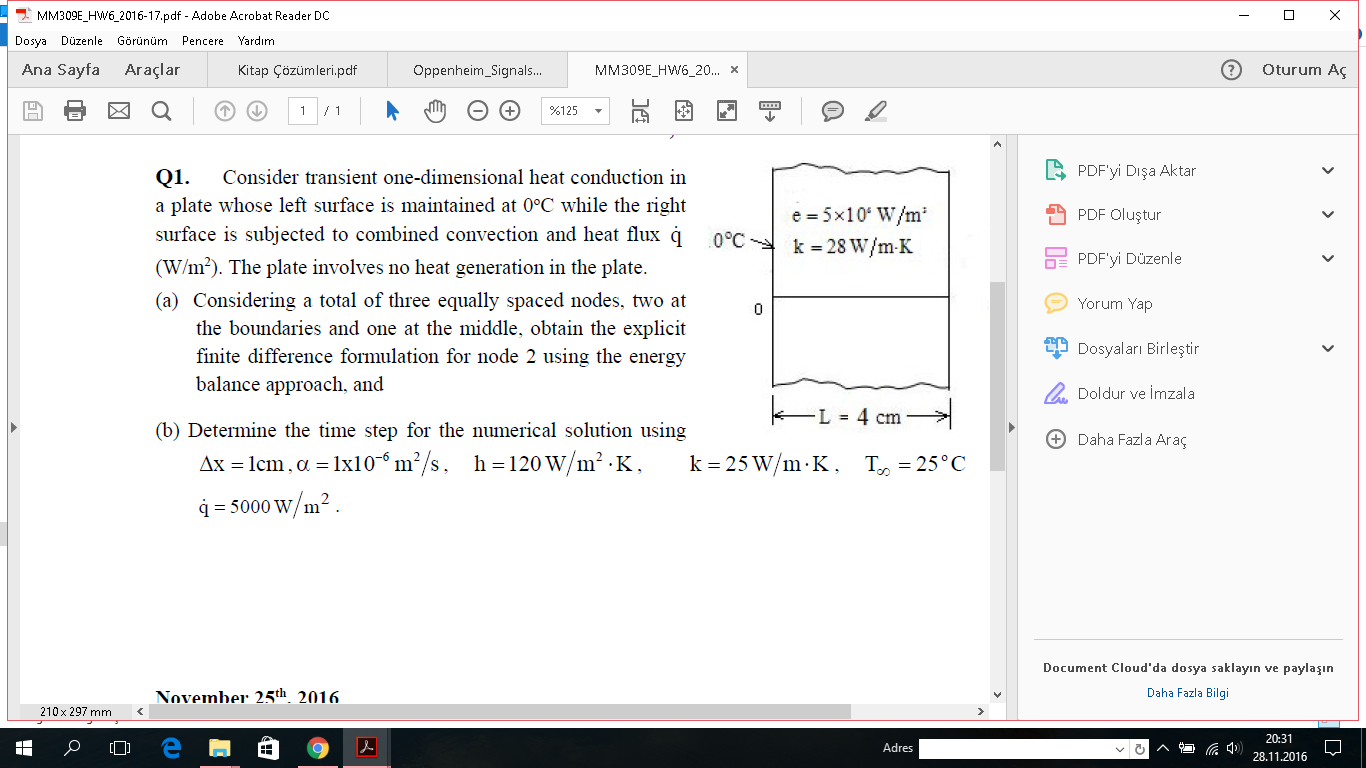Viewport: 1366px width, 768px height.
Task: Click the zoom in plus icon
Action: 510,111
